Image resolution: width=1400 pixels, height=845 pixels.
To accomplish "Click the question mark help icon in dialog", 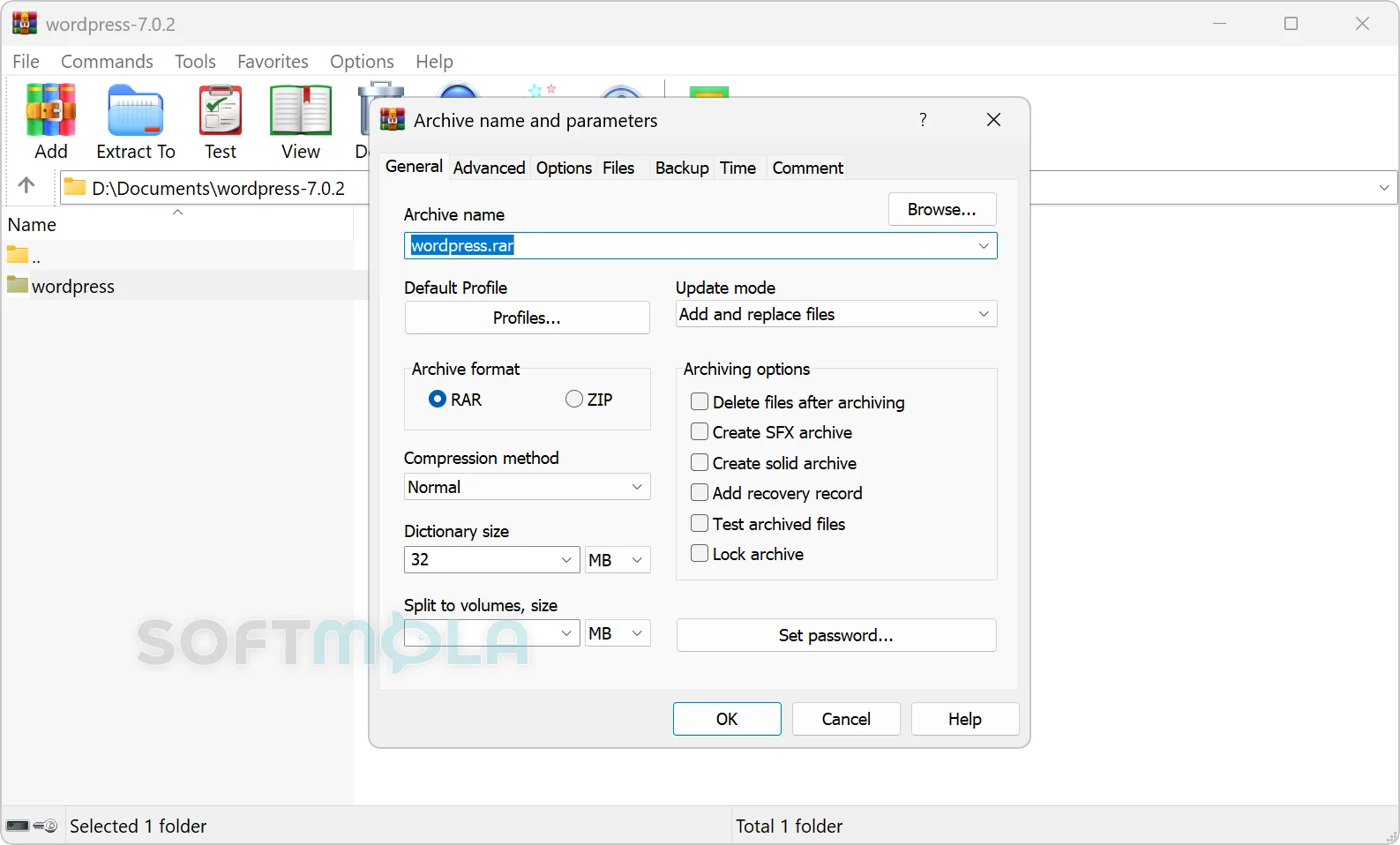I will (x=923, y=119).
